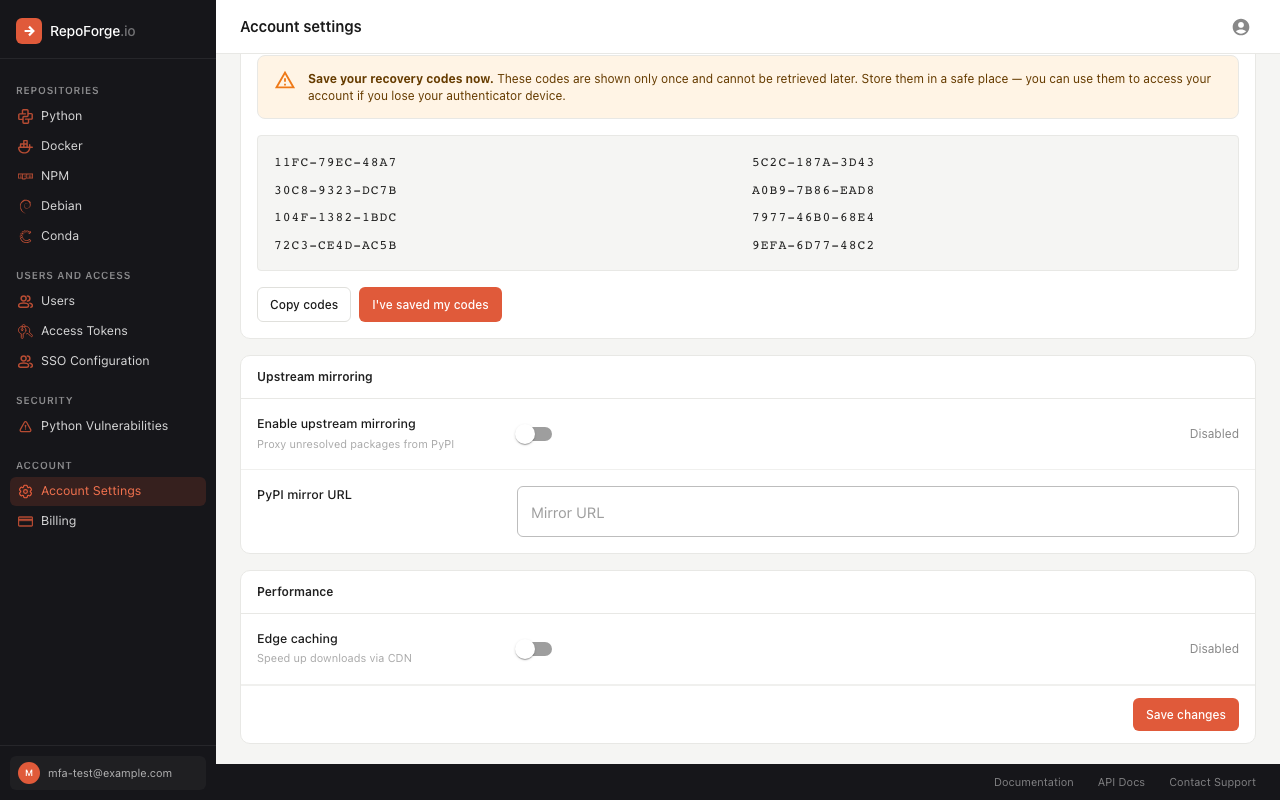Open the API Docs link
This screenshot has height=800, width=1280.
coord(1121,782)
